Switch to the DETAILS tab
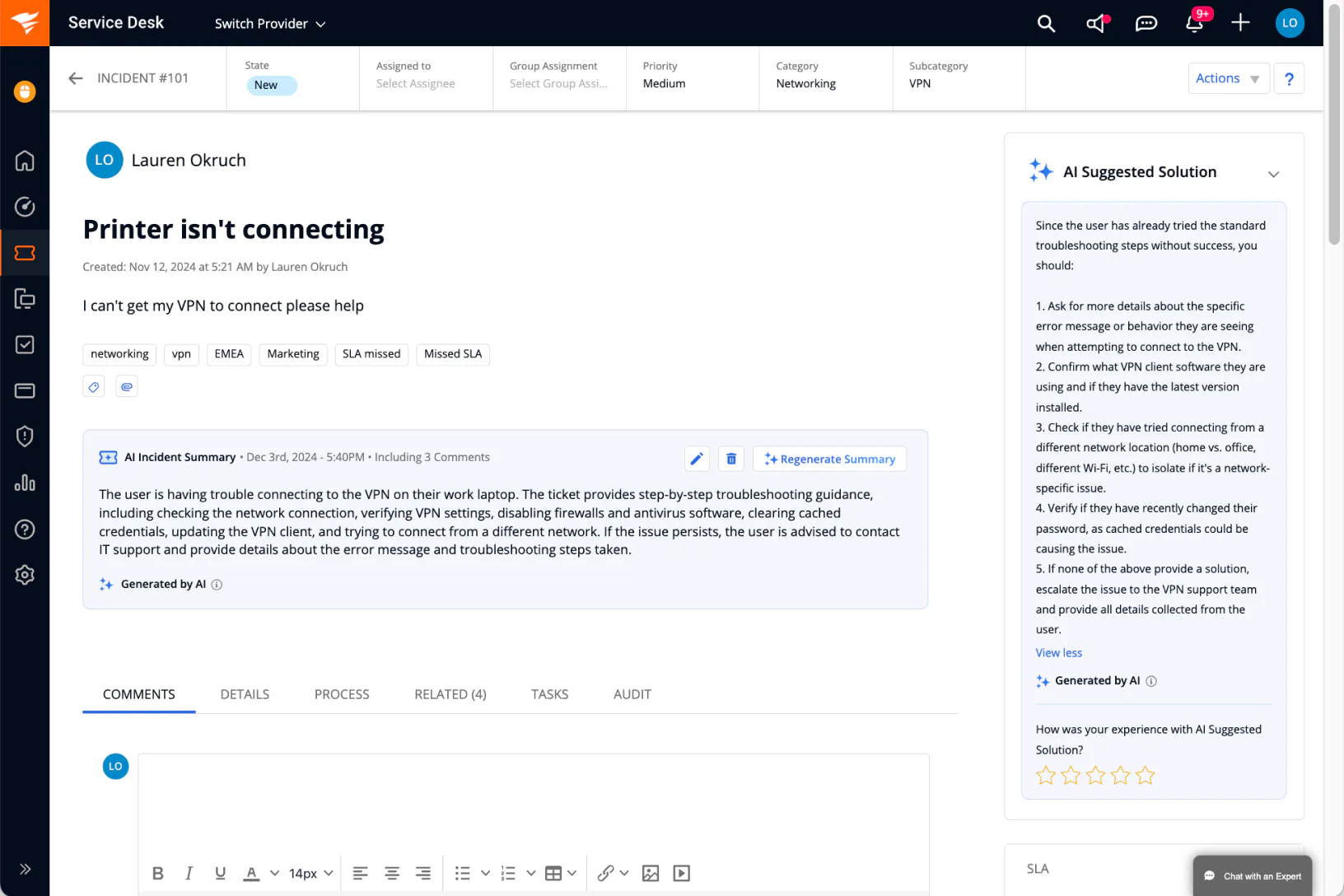The width and height of the screenshot is (1344, 896). (x=245, y=694)
